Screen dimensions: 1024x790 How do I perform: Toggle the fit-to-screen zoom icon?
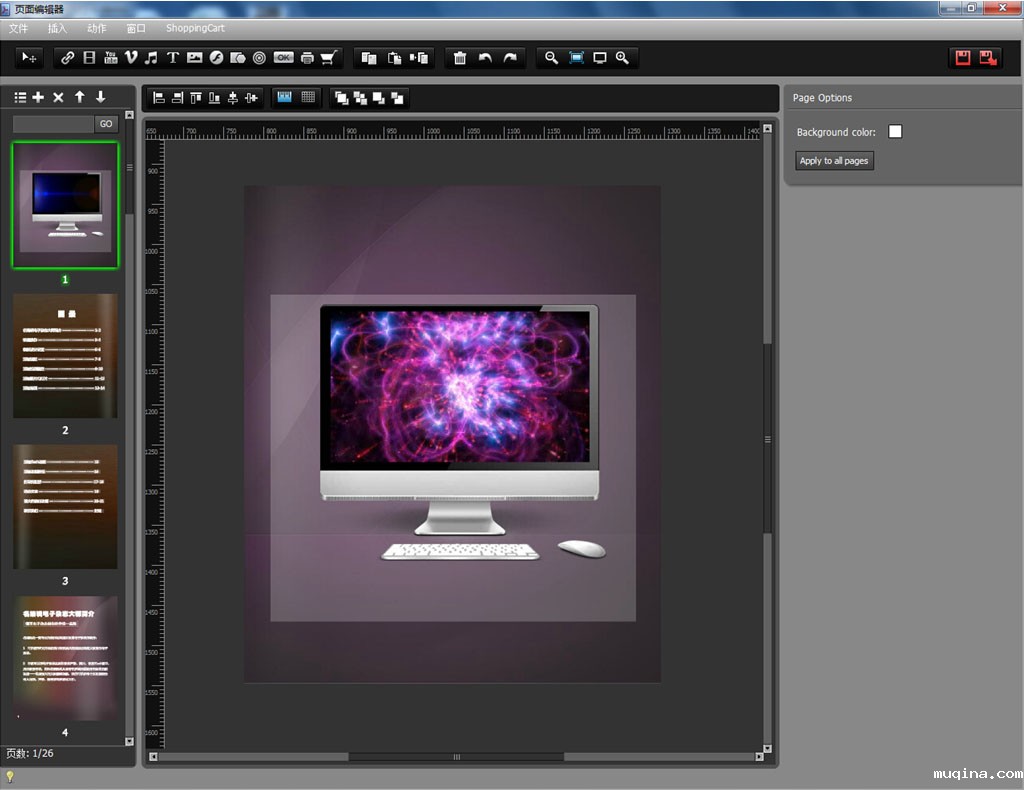[x=576, y=58]
